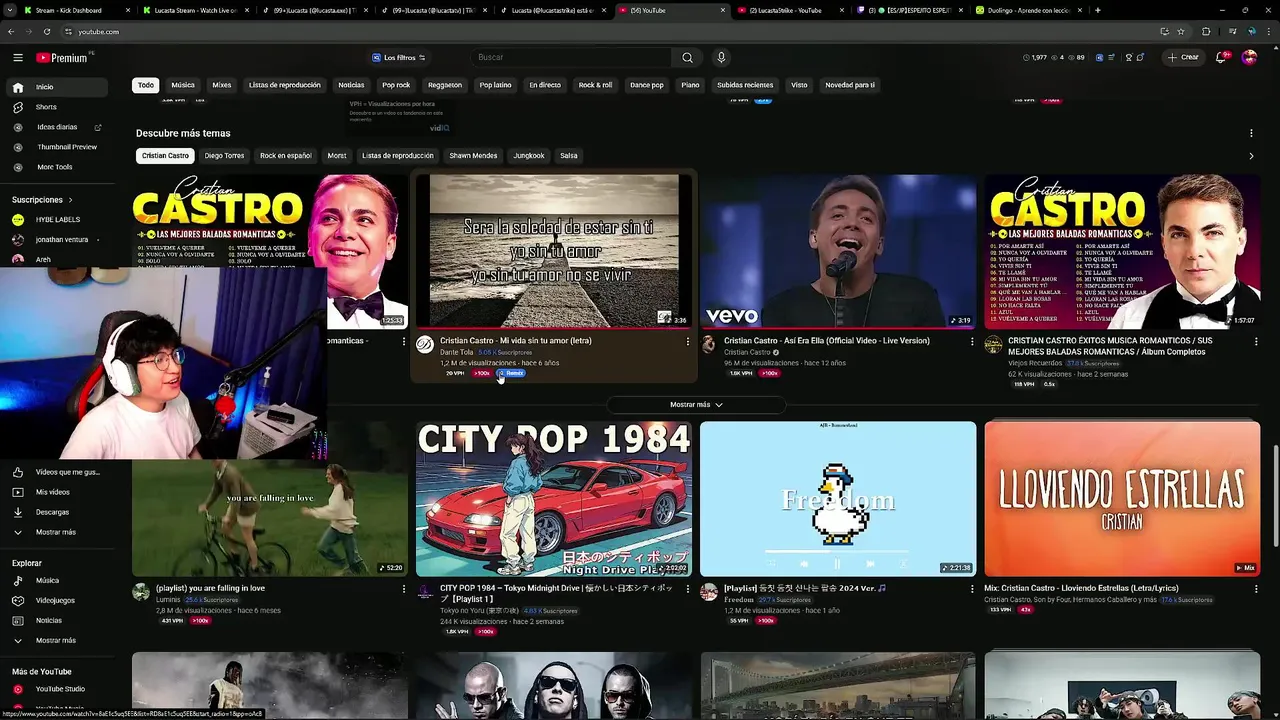
Task: Open the account avatar menu
Action: (x=1249, y=58)
